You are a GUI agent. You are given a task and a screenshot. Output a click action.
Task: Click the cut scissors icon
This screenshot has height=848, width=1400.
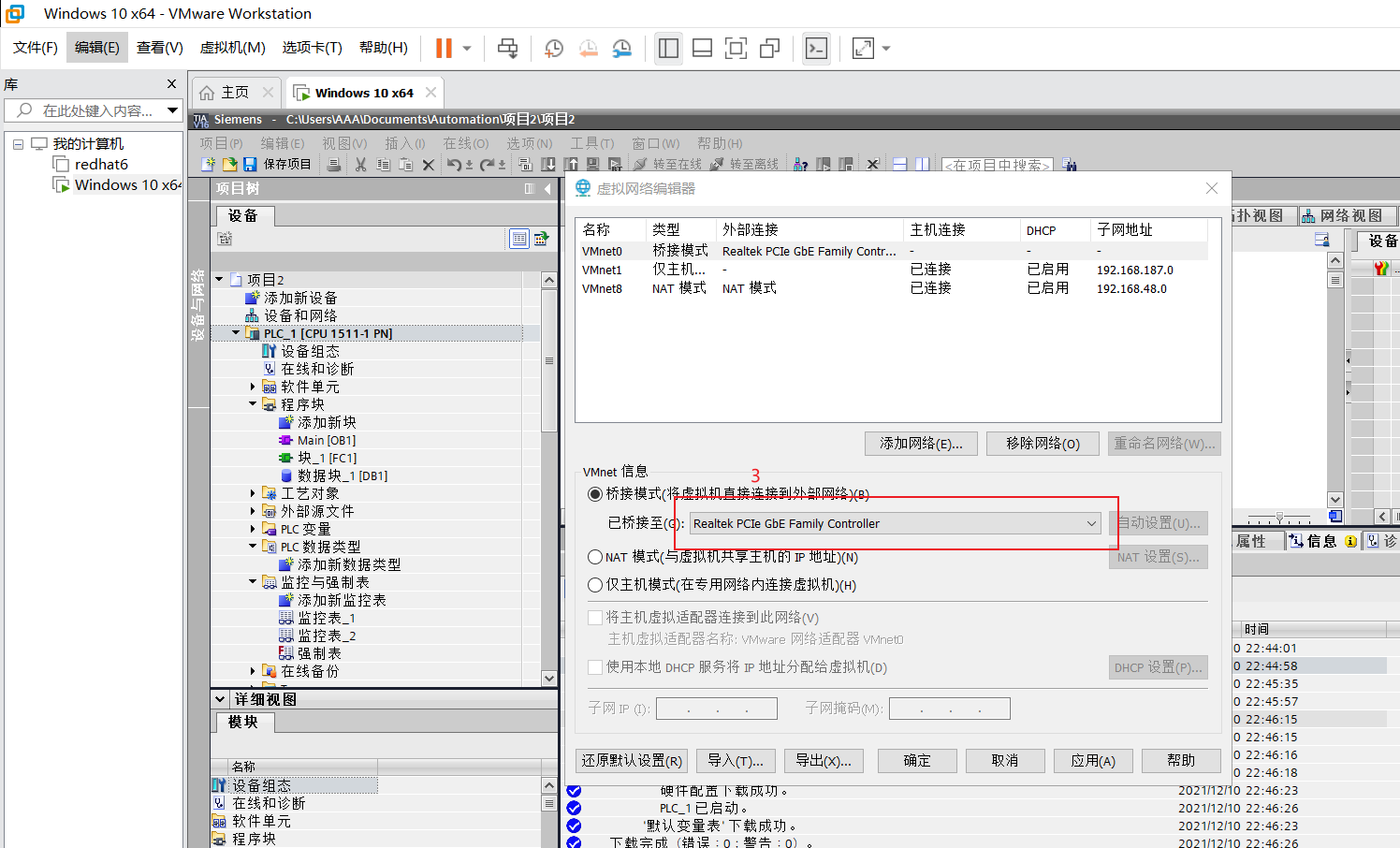click(x=360, y=165)
